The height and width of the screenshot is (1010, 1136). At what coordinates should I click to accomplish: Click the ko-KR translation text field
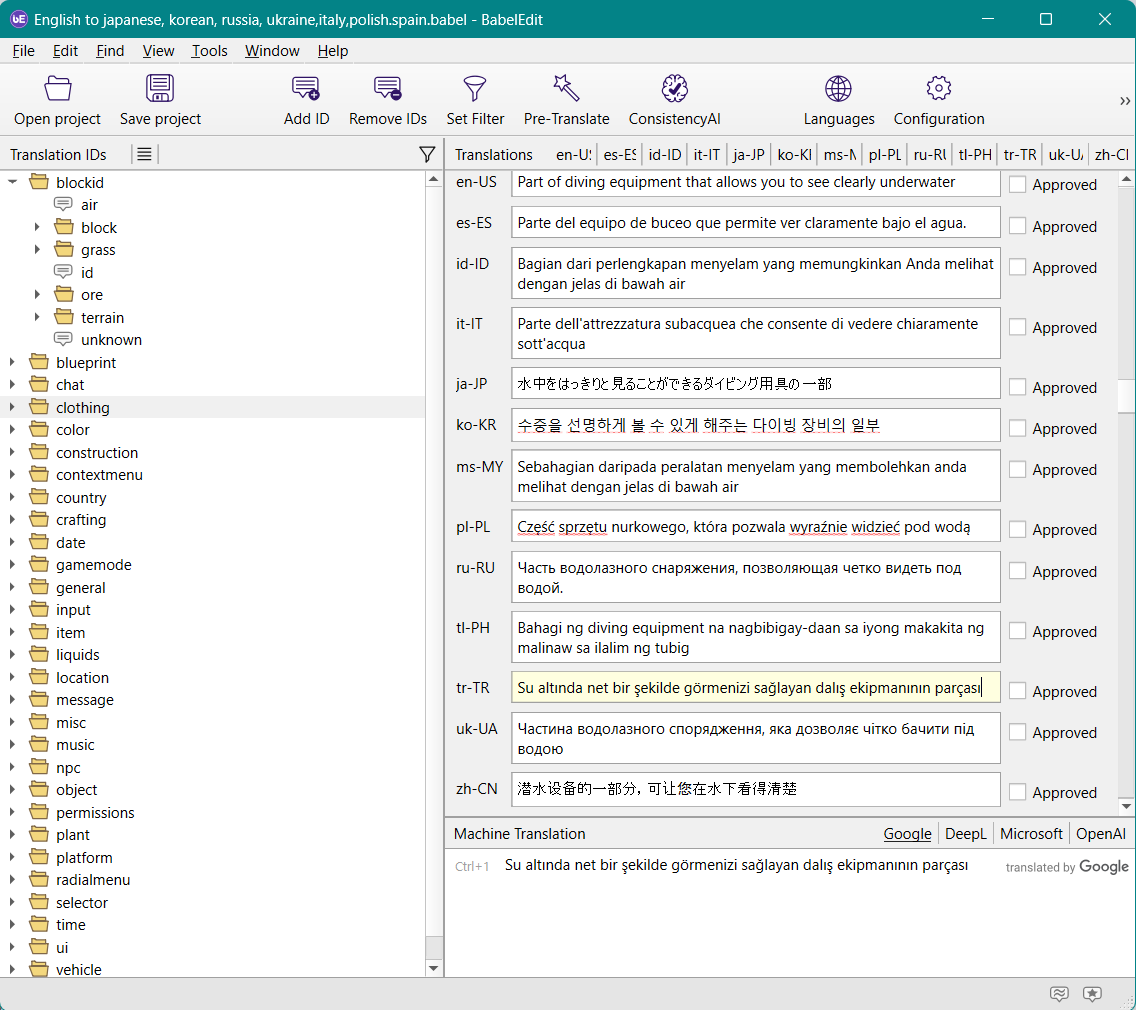pos(755,426)
